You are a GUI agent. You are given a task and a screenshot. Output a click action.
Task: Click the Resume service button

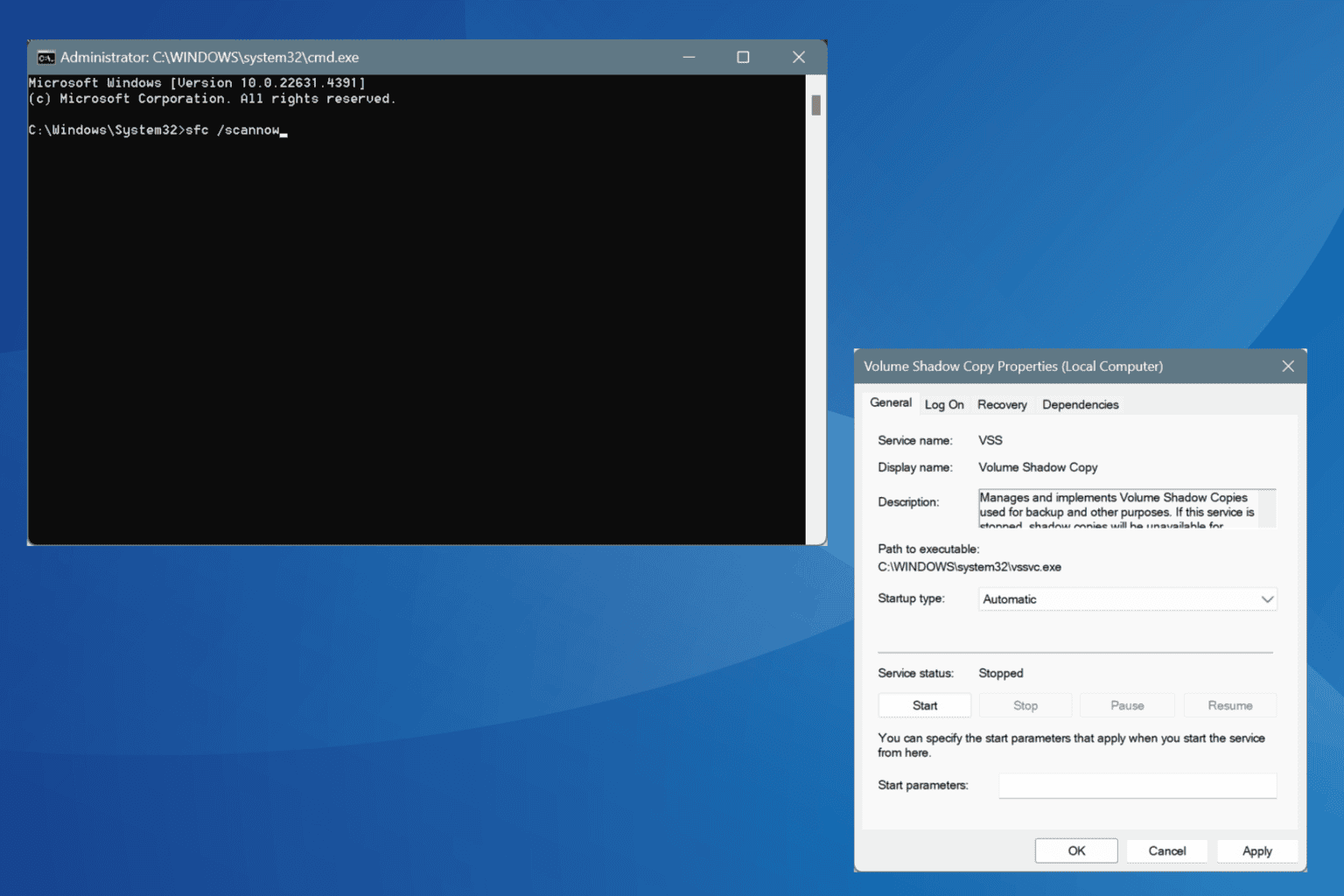[1229, 705]
